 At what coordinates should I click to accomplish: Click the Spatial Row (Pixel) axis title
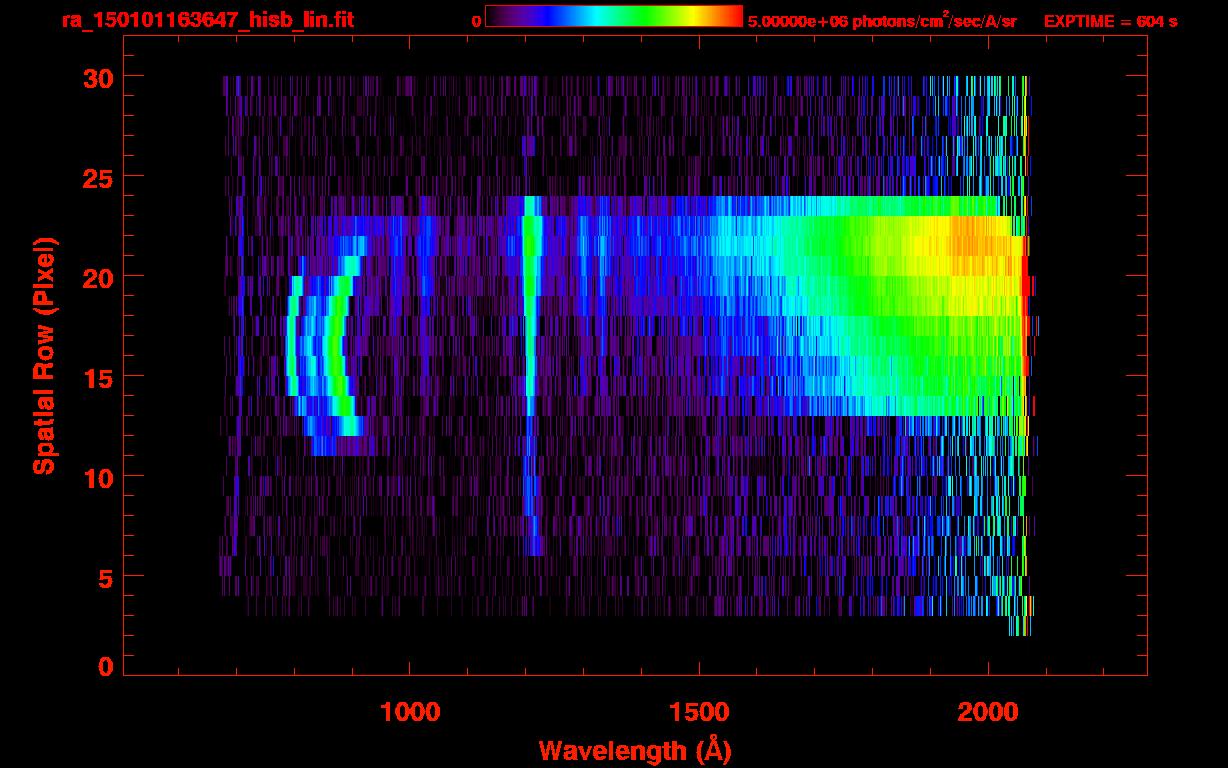(x=44, y=355)
